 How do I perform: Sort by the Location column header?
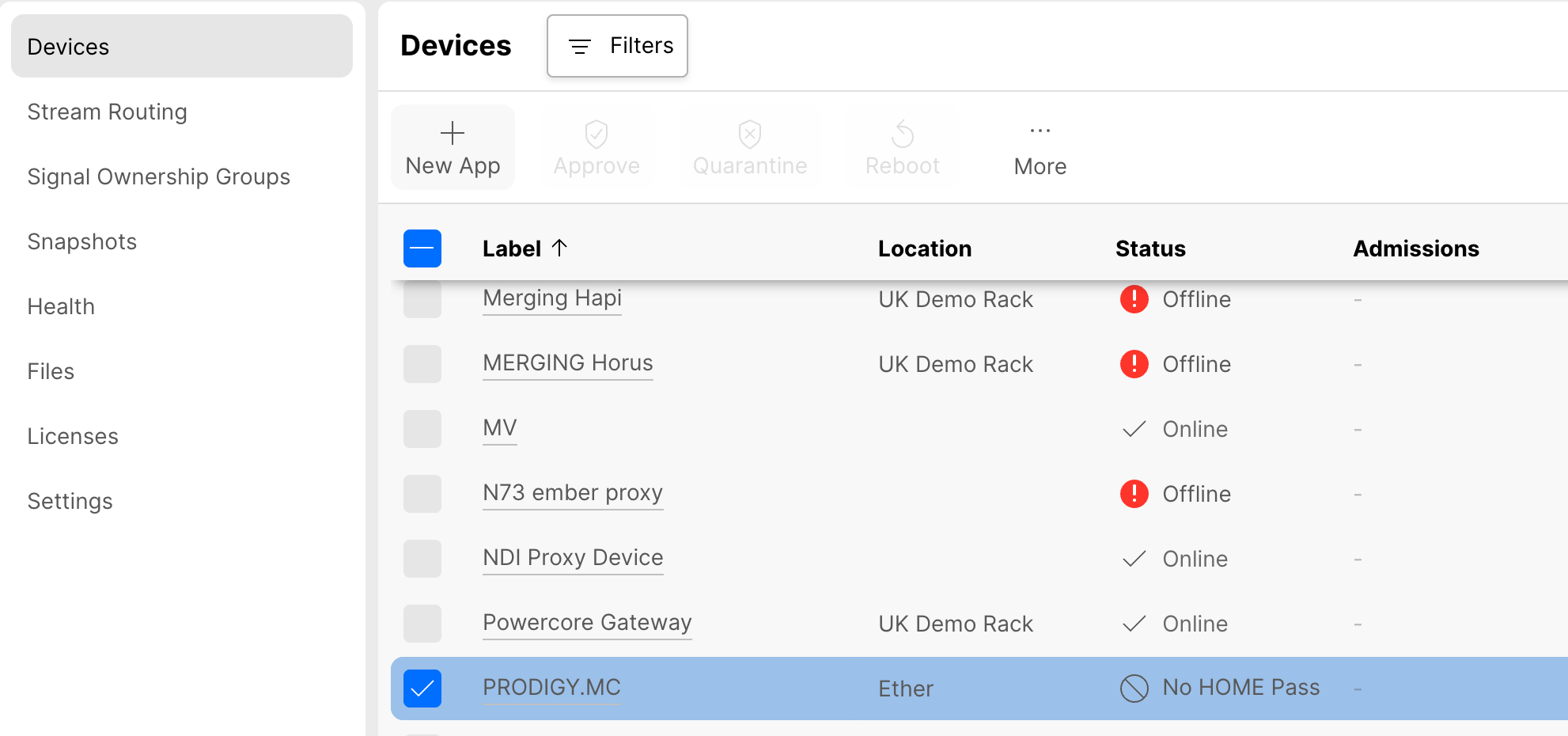coord(925,248)
